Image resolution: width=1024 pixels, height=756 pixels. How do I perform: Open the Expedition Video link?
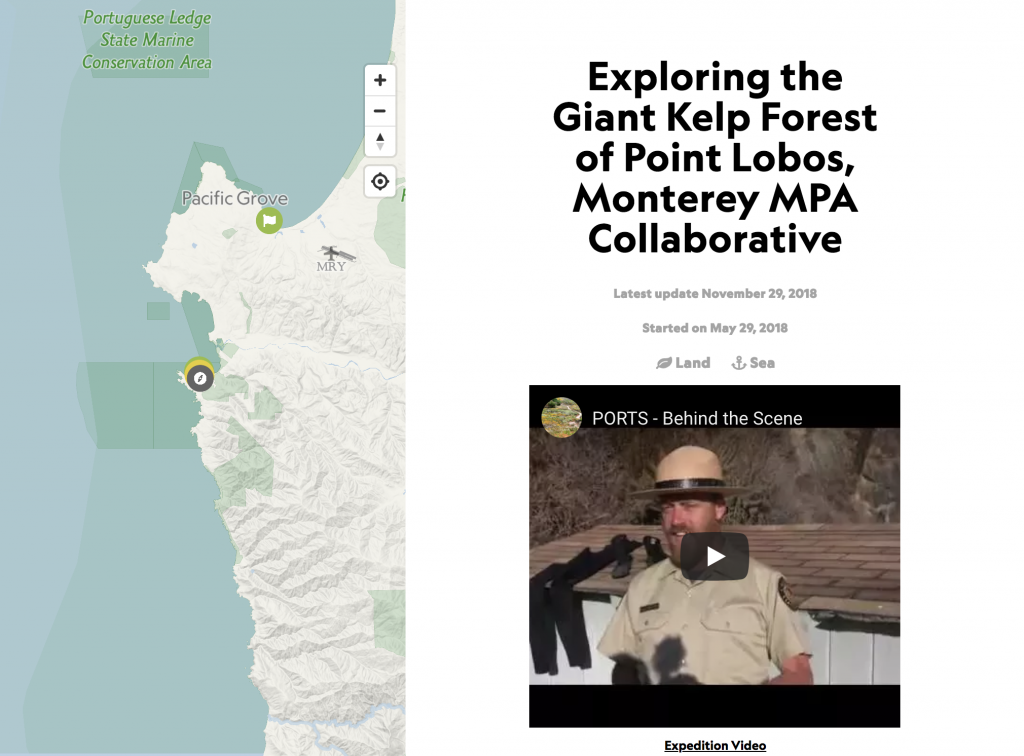click(714, 746)
